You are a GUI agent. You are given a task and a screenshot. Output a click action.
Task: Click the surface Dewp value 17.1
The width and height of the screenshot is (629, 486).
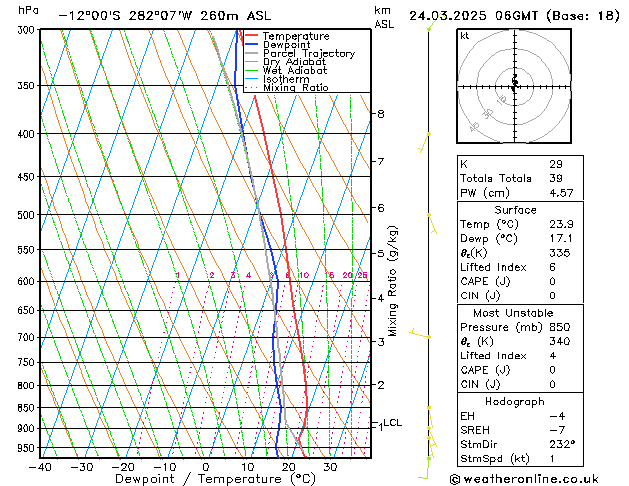tap(561, 239)
